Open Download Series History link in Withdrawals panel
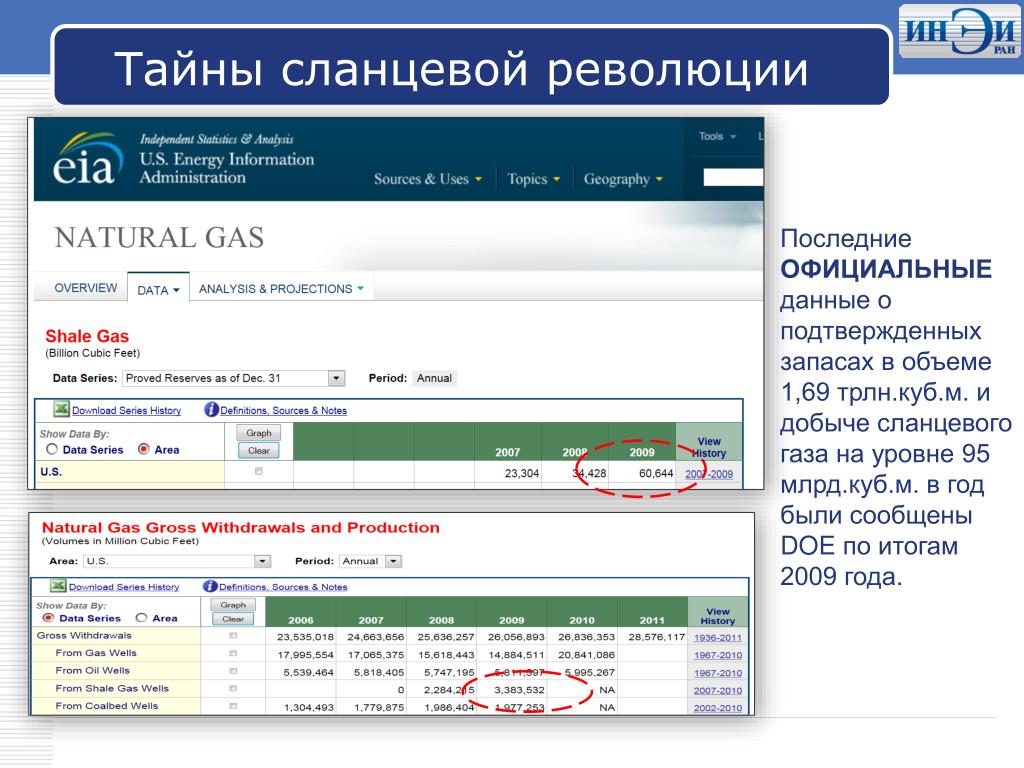 click(x=124, y=586)
